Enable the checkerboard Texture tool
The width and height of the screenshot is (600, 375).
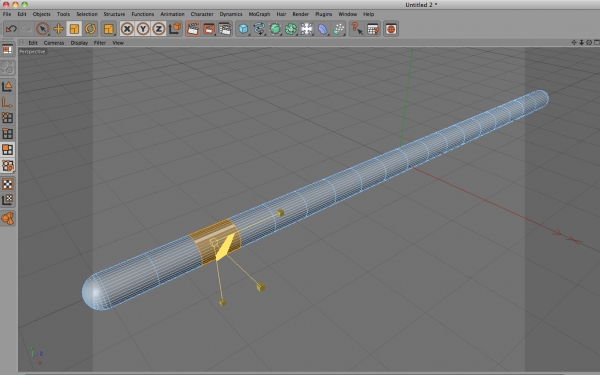[7, 184]
